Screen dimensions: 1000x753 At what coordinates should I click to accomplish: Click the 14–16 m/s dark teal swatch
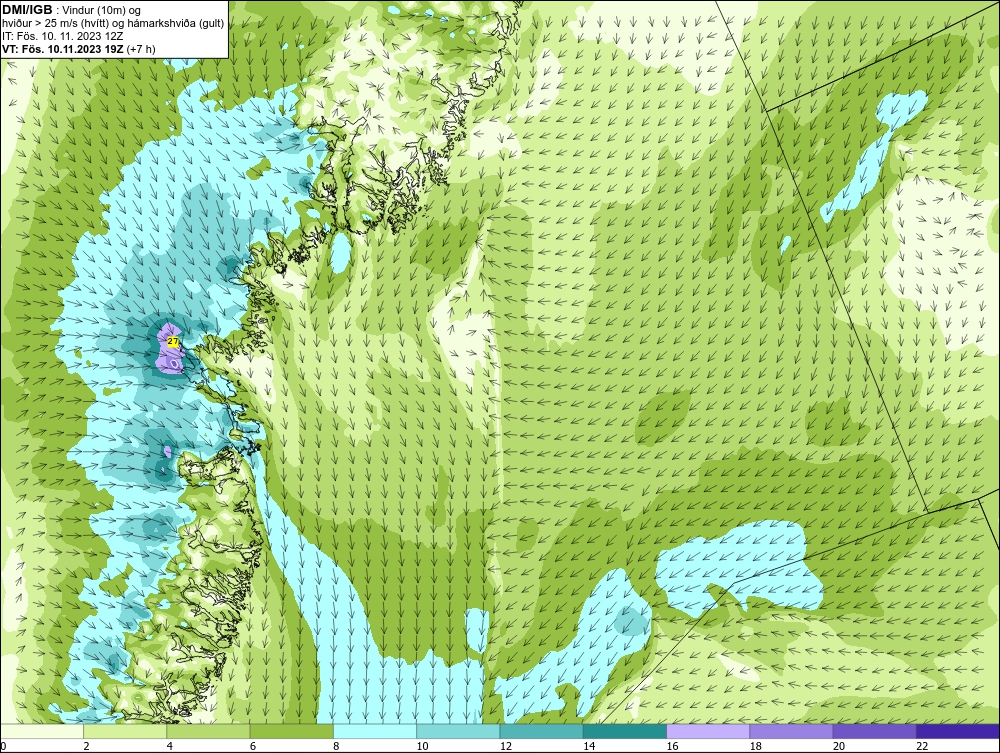pyautogui.click(x=625, y=731)
